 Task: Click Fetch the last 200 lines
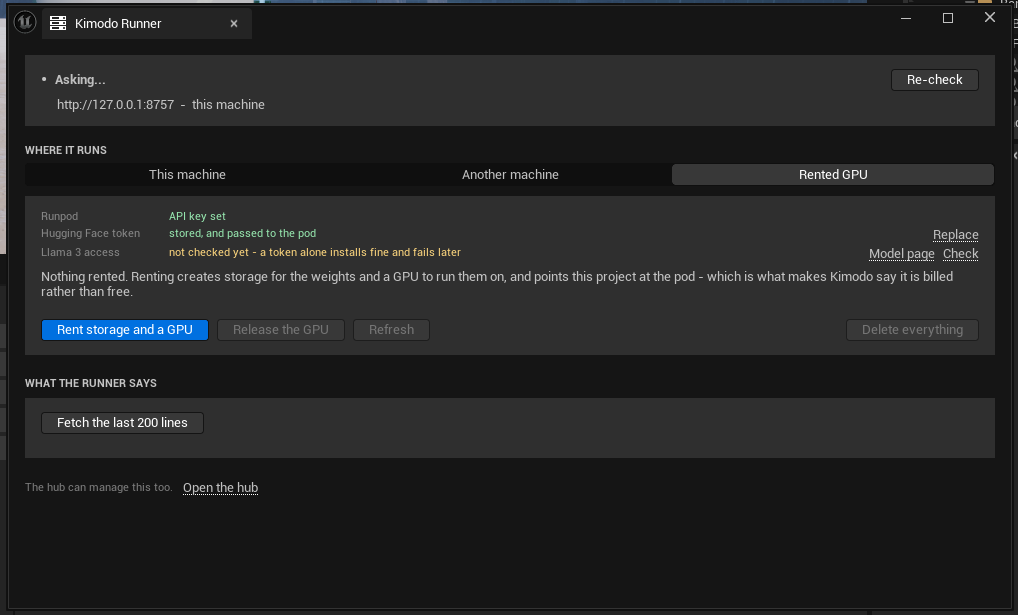click(122, 423)
